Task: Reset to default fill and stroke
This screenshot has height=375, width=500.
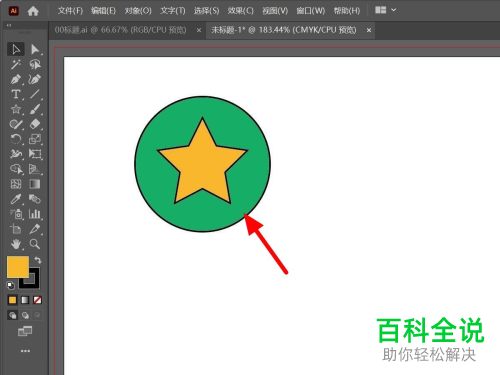Action: tap(11, 285)
